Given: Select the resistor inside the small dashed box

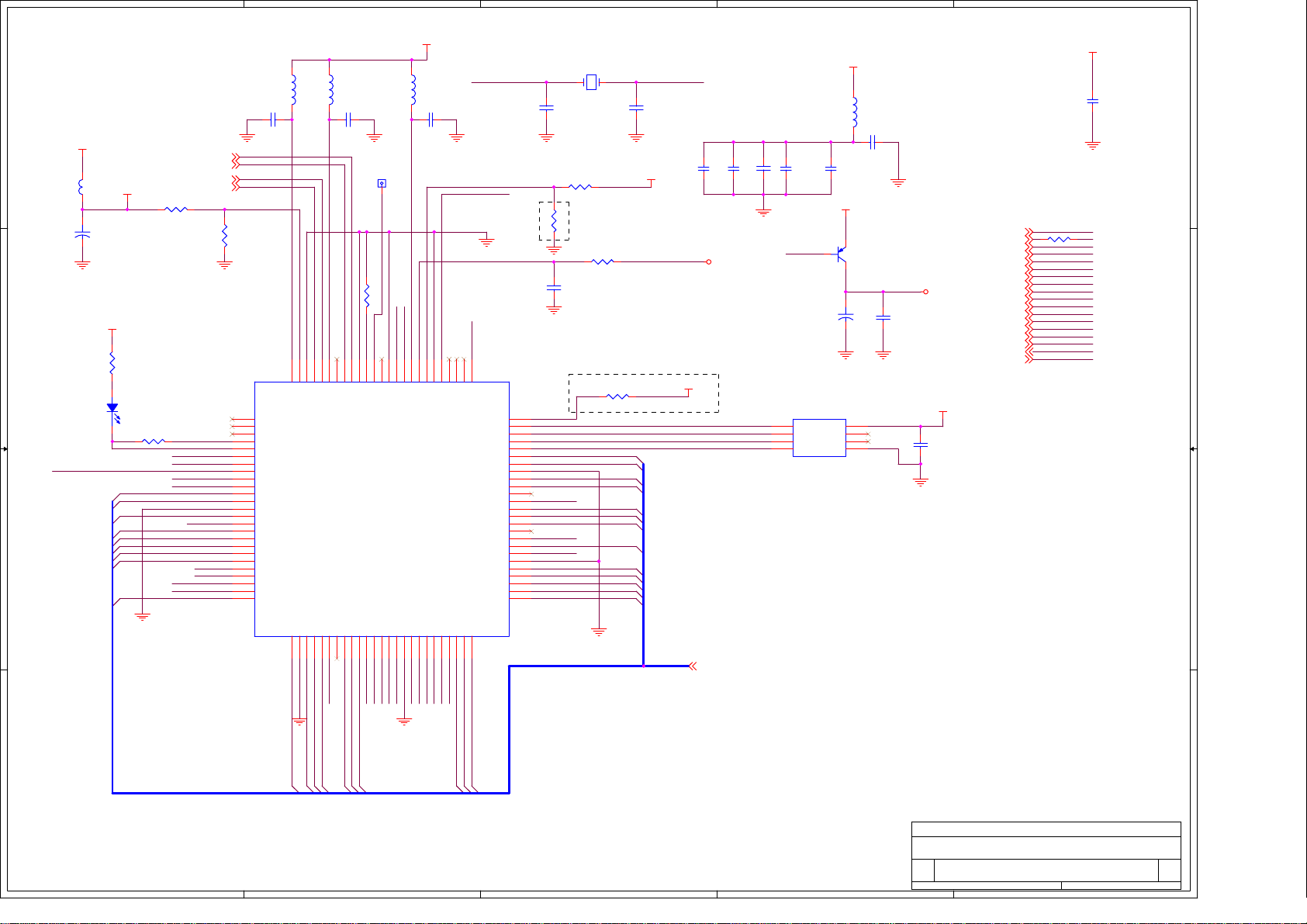Looking at the screenshot, I should [x=554, y=220].
